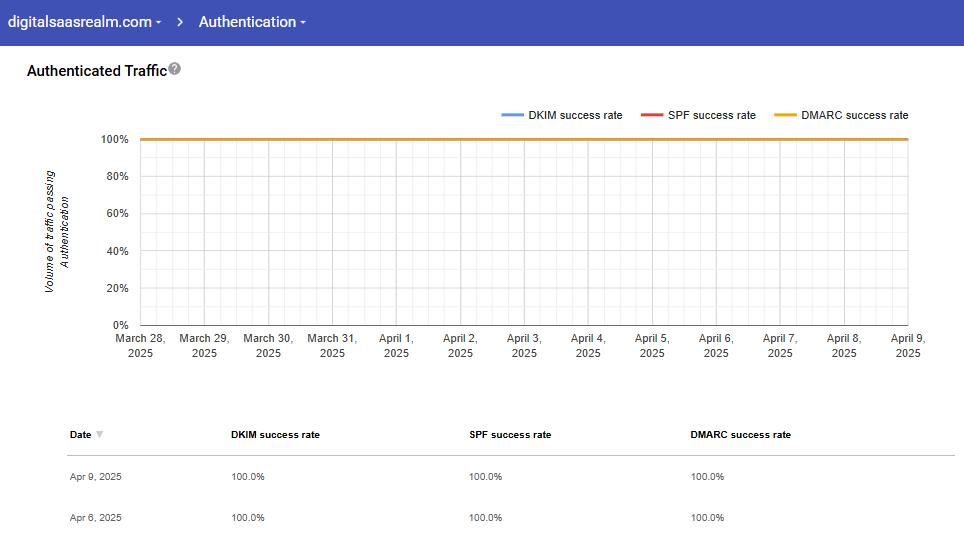The height and width of the screenshot is (541, 964).
Task: Click the DMARC success rate column header
Action: pos(740,435)
